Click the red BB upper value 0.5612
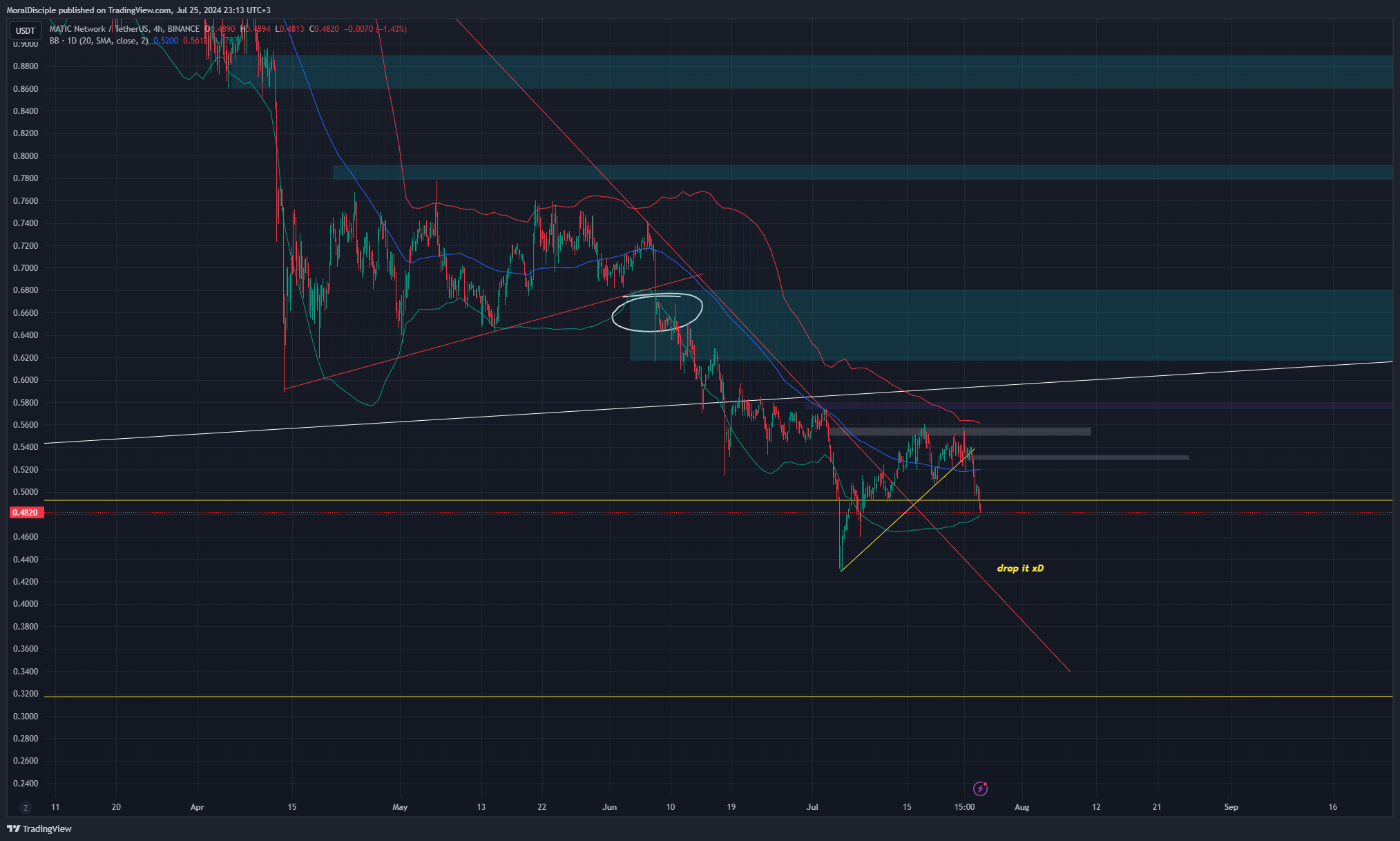 point(195,41)
